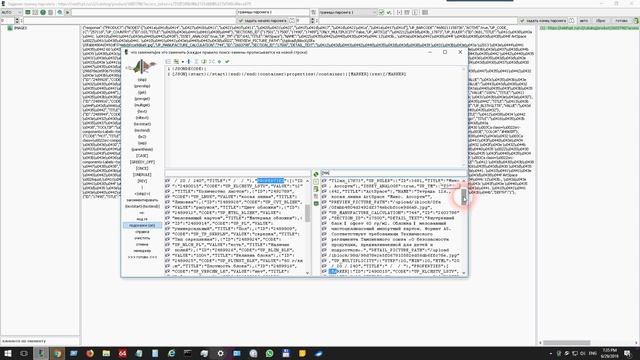Screen dimensions: 640x360
Task: Click 'отмена' in the dialog list
Action: click(x=142, y=244)
